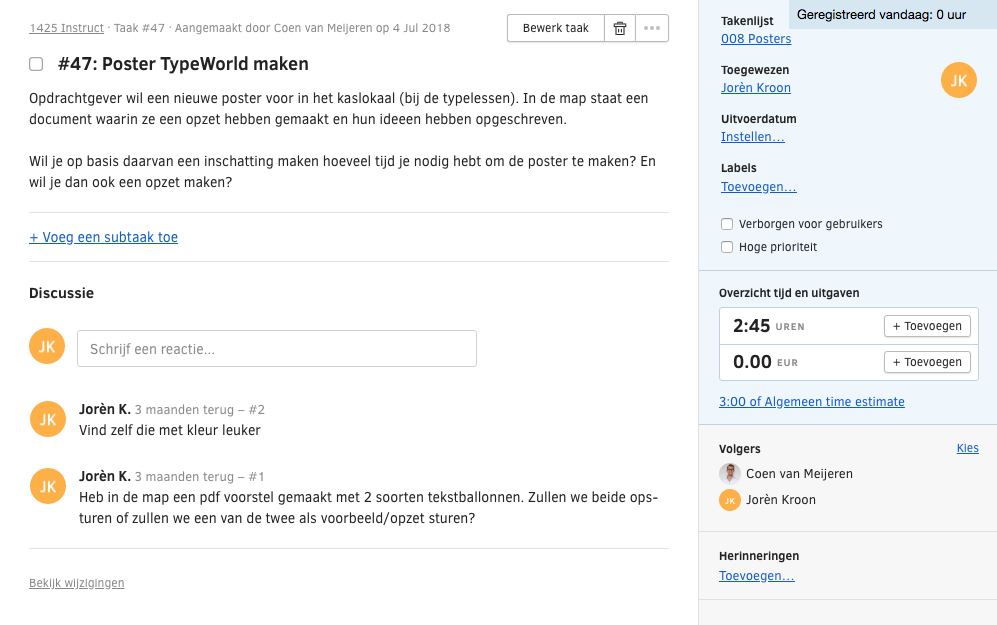Click follower name Jorèn Kroon in Volgers
This screenshot has height=625, width=997.
click(x=781, y=500)
